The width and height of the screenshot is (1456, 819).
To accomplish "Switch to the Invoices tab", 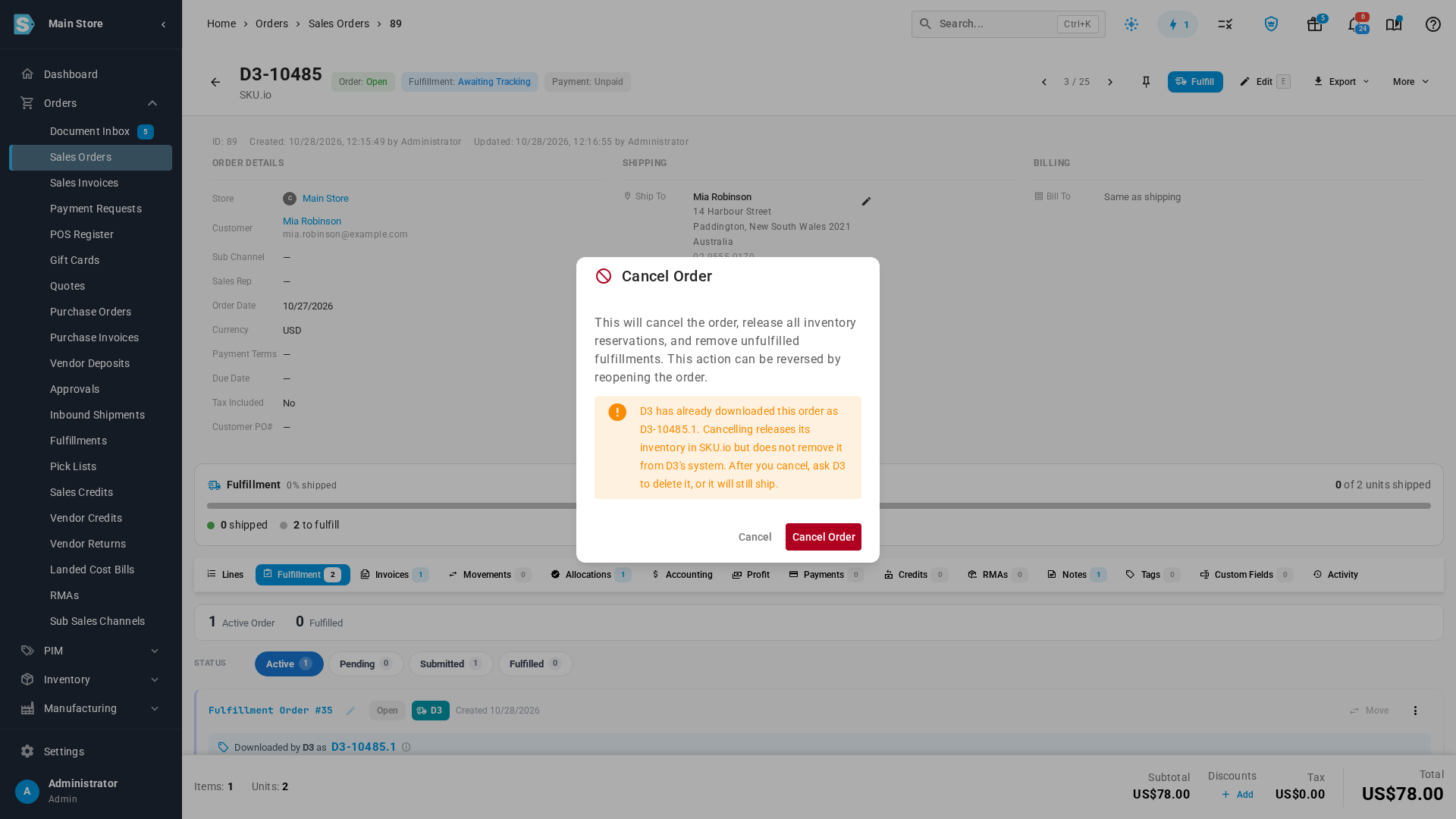I will (394, 575).
